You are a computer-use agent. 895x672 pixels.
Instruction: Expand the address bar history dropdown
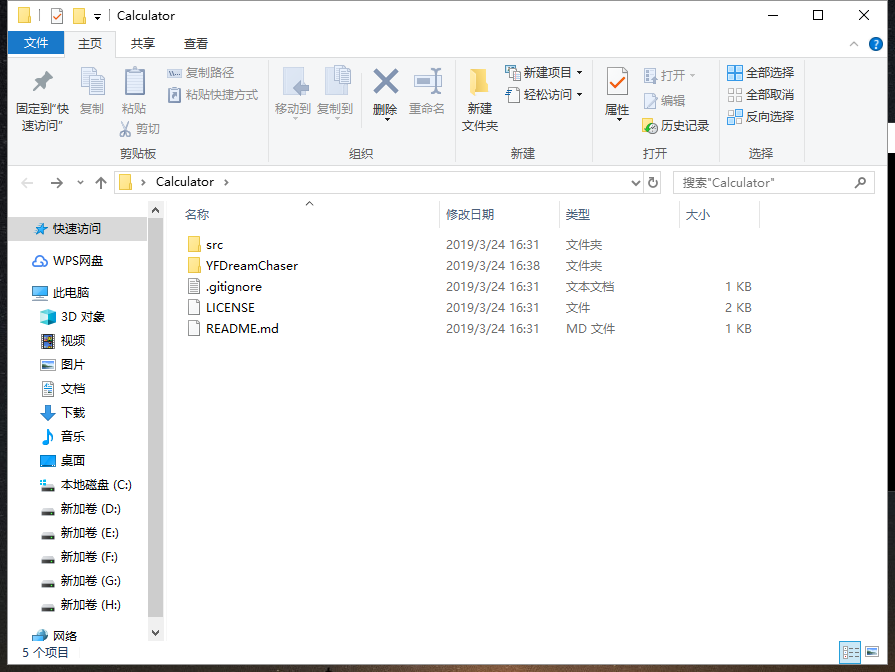636,183
